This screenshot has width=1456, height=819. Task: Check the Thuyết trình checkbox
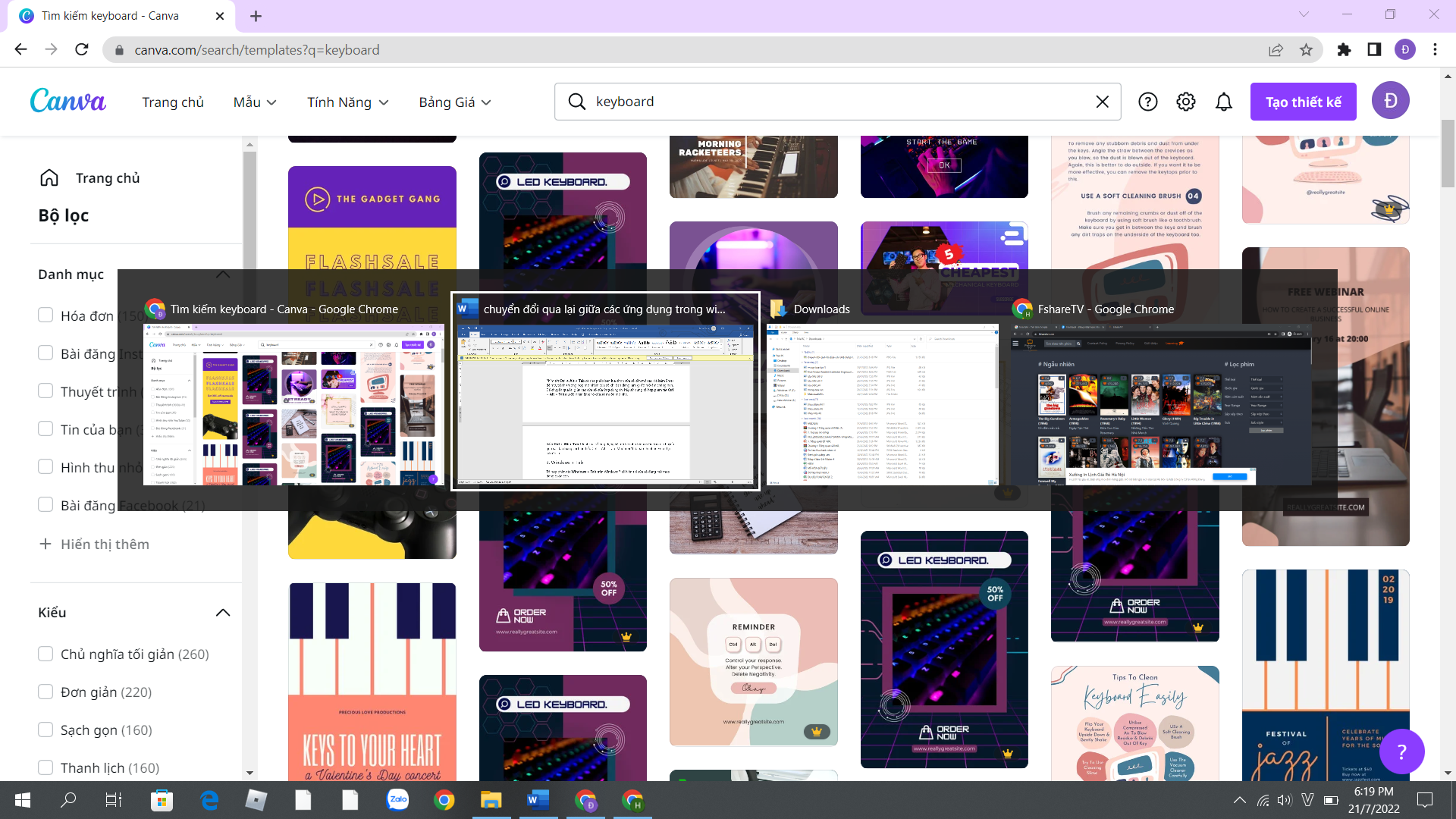click(45, 391)
